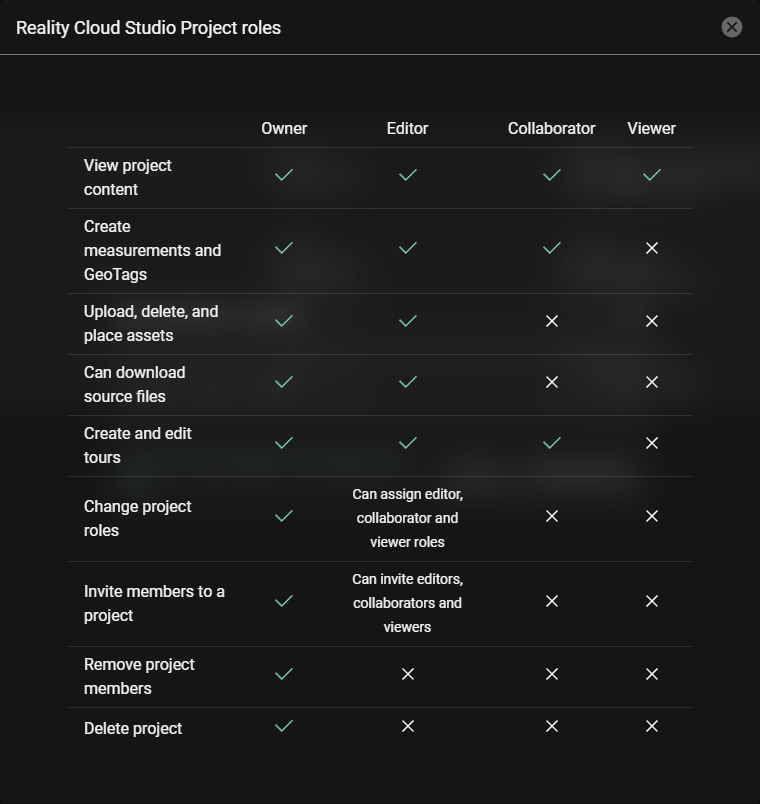Click the Viewer checkmark for View project content
Viewport: 760px width, 804px height.
click(651, 175)
